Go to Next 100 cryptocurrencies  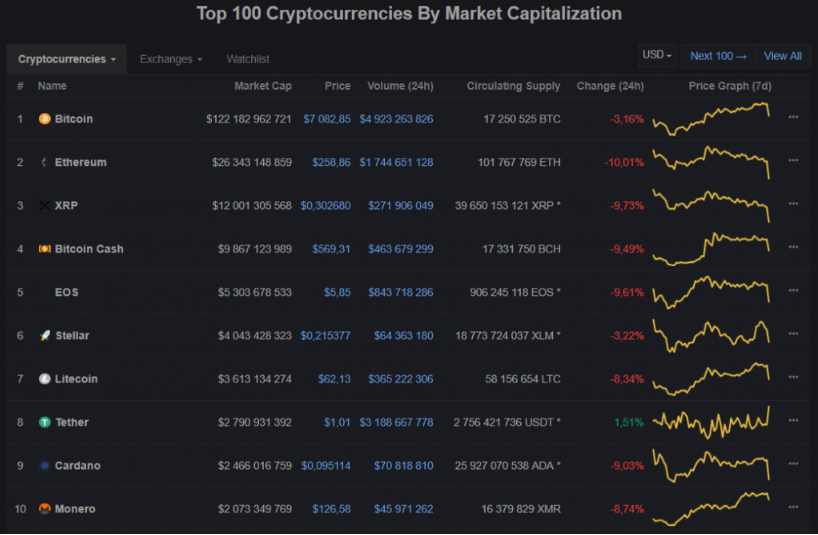coord(718,56)
